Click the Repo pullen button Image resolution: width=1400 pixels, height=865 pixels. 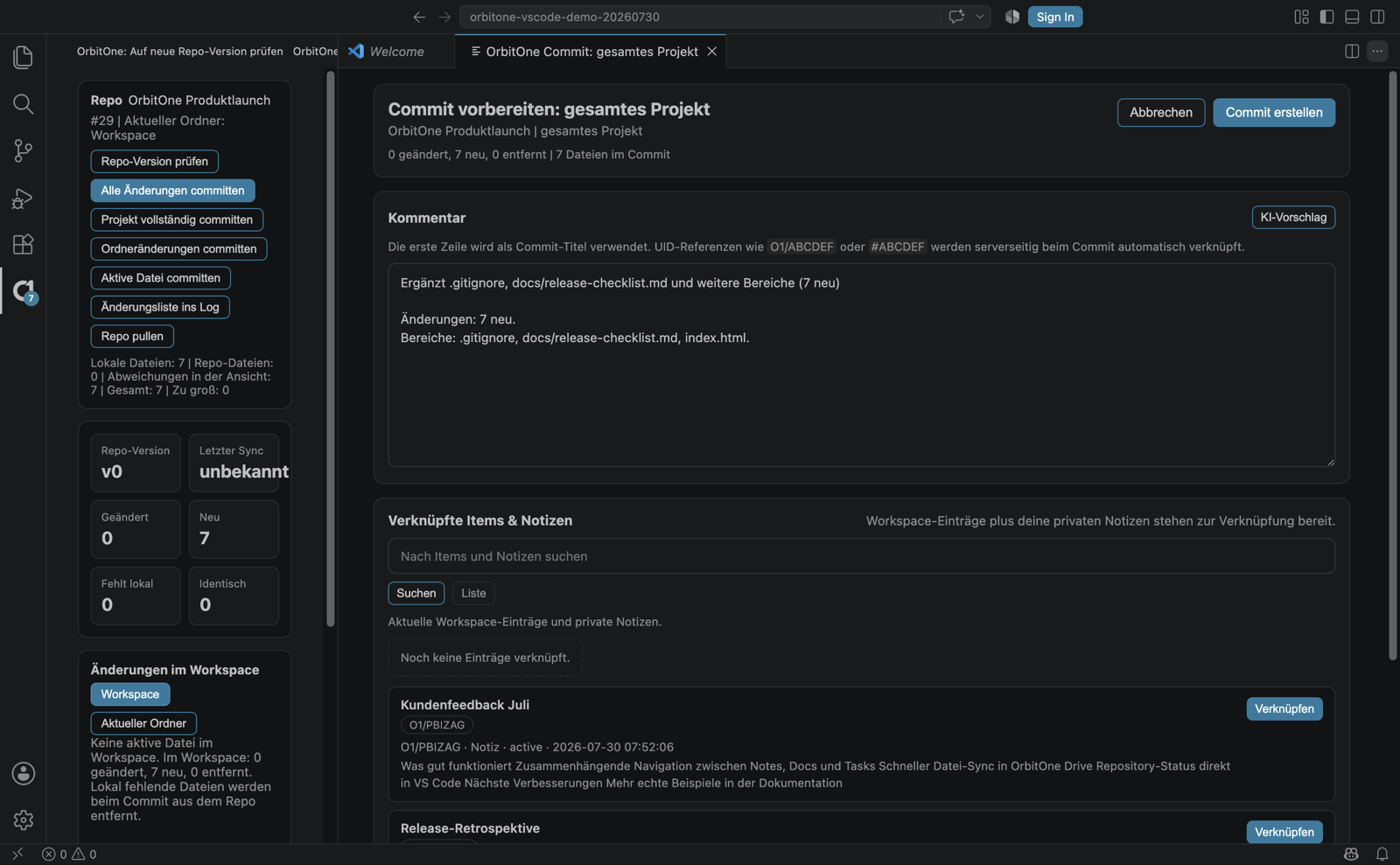coord(132,336)
